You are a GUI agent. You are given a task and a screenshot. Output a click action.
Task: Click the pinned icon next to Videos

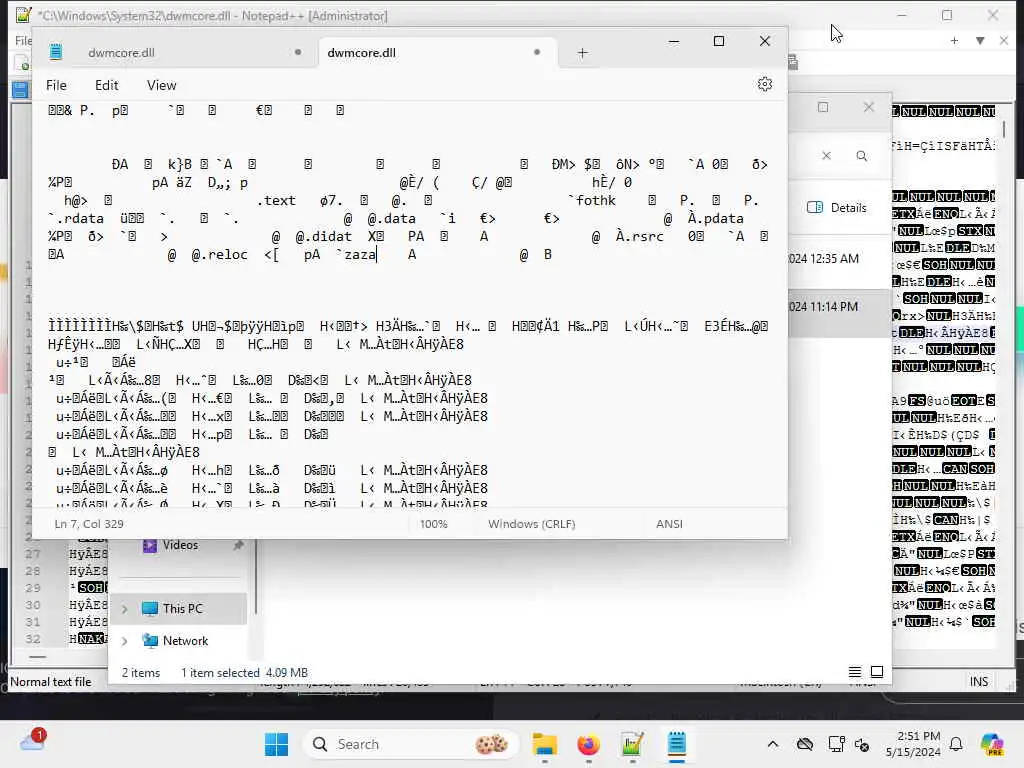238,545
